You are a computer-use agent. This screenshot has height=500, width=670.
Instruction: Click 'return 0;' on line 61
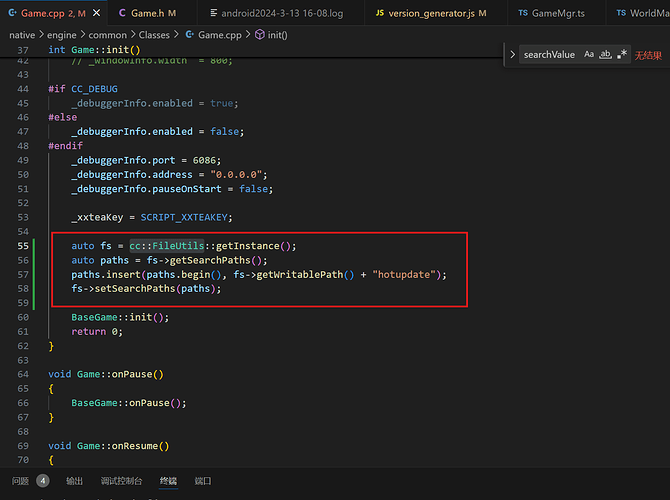pos(97,332)
